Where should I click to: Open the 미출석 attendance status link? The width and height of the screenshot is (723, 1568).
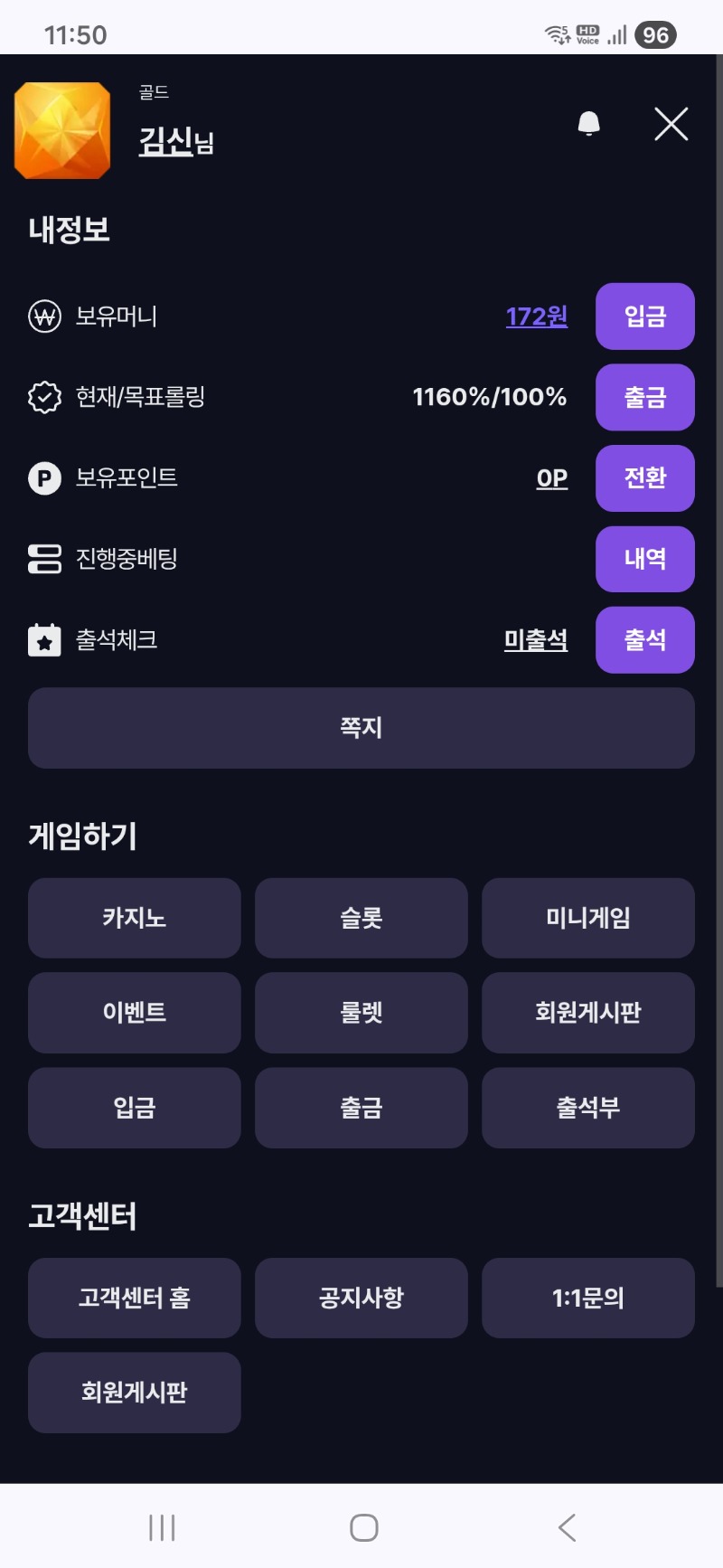click(535, 640)
